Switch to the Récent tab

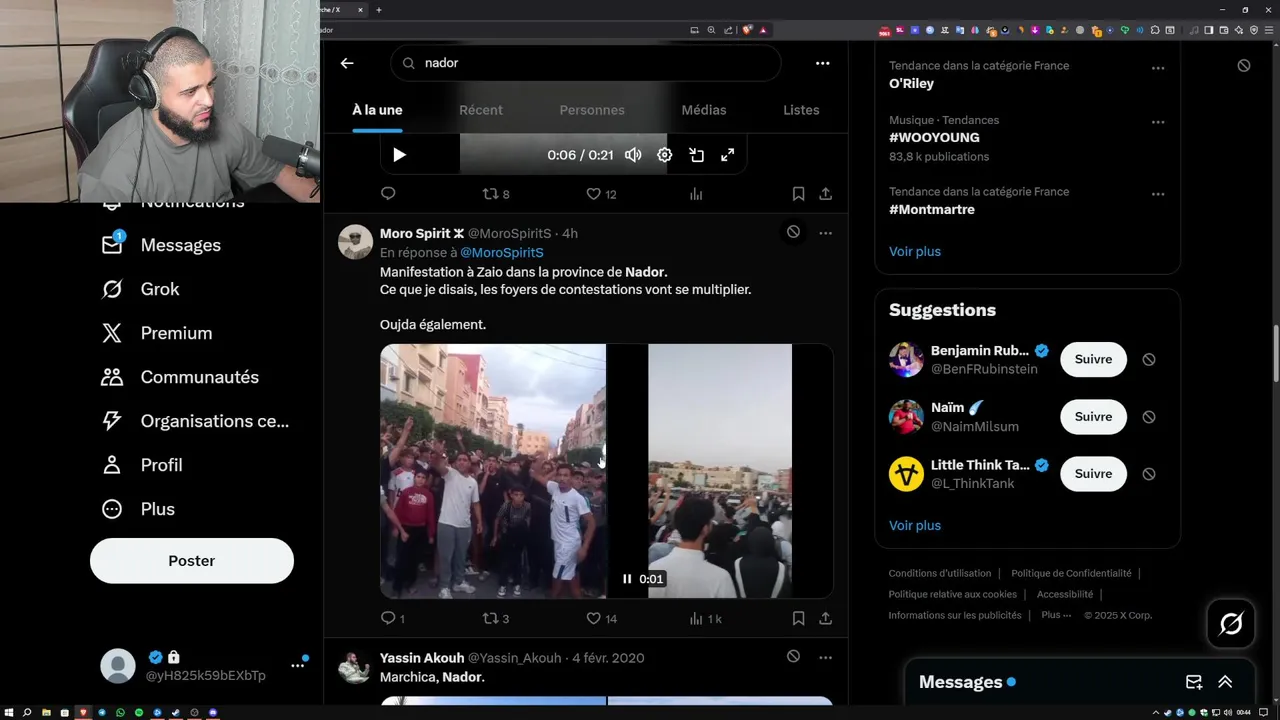[481, 110]
